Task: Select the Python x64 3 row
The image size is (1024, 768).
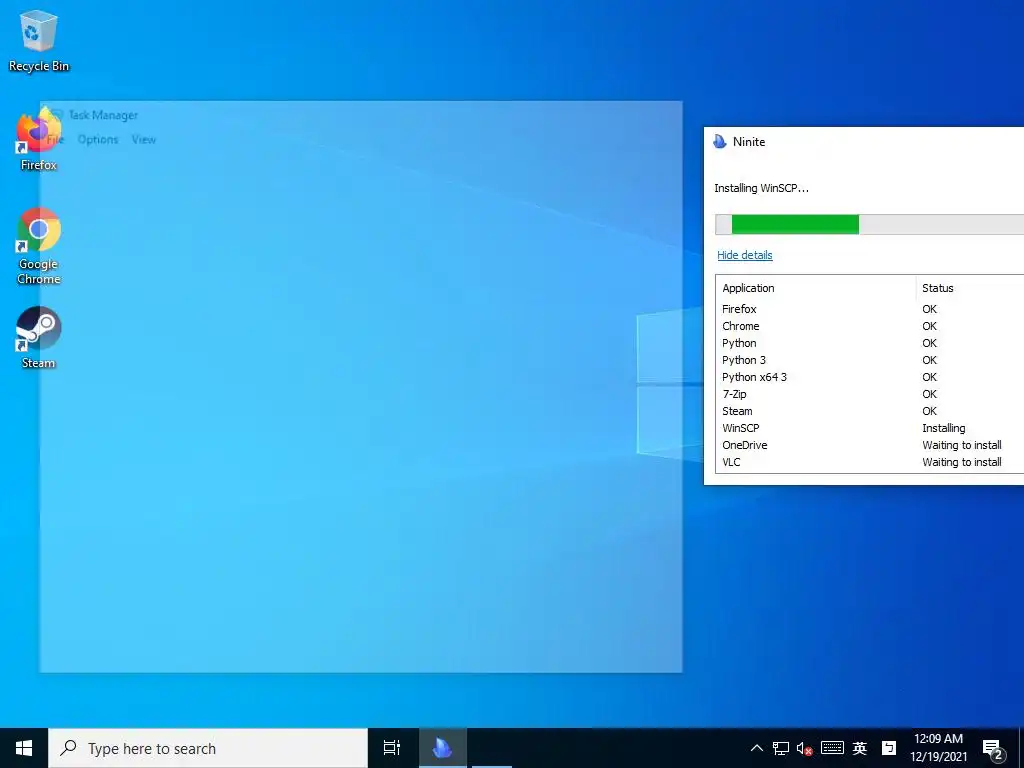Action: 870,377
